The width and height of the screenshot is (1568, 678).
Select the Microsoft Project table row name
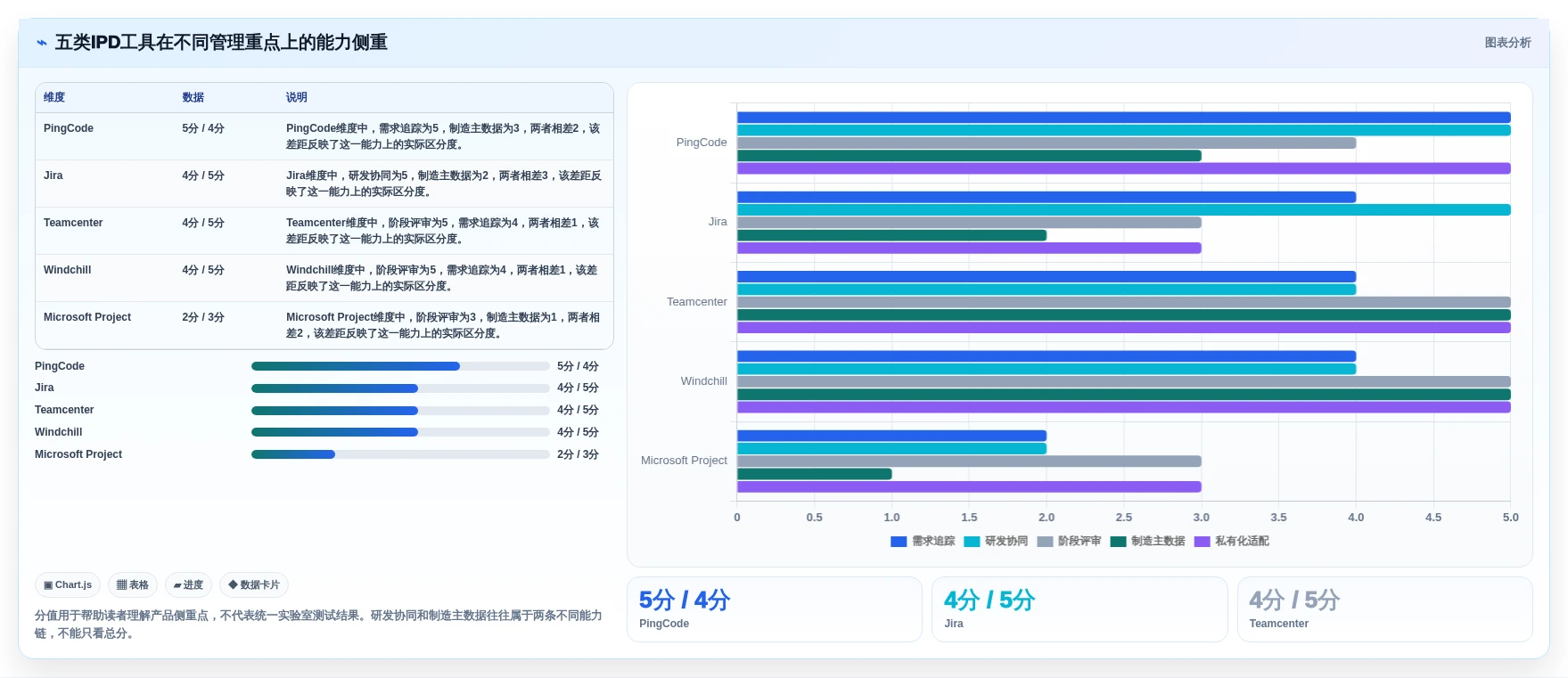pyautogui.click(x=87, y=317)
